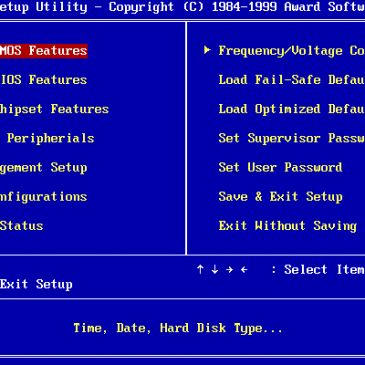Click the right arrow key hint
The width and height of the screenshot is (365, 365).
click(229, 269)
